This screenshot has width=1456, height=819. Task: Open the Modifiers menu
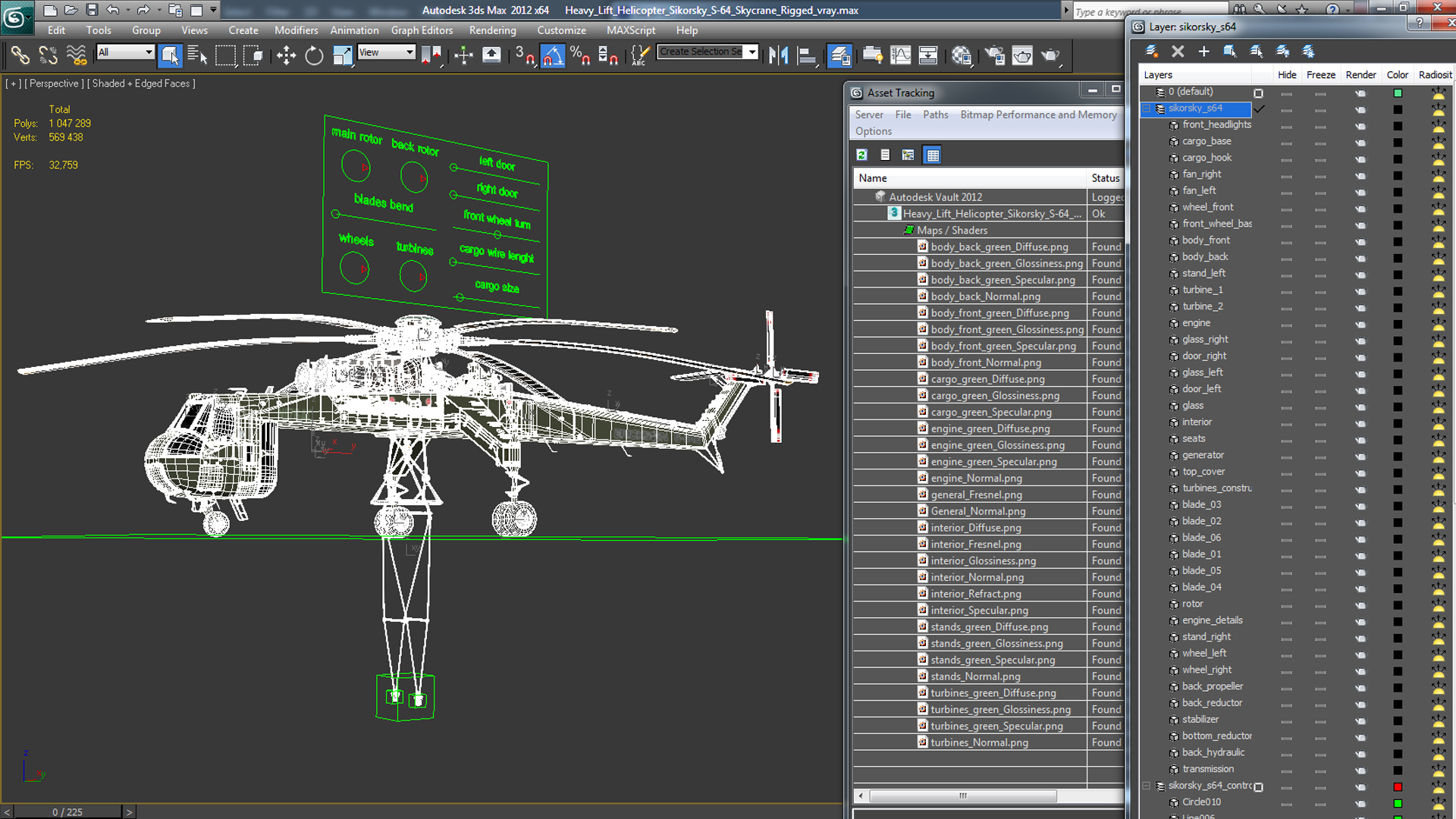coord(296,30)
